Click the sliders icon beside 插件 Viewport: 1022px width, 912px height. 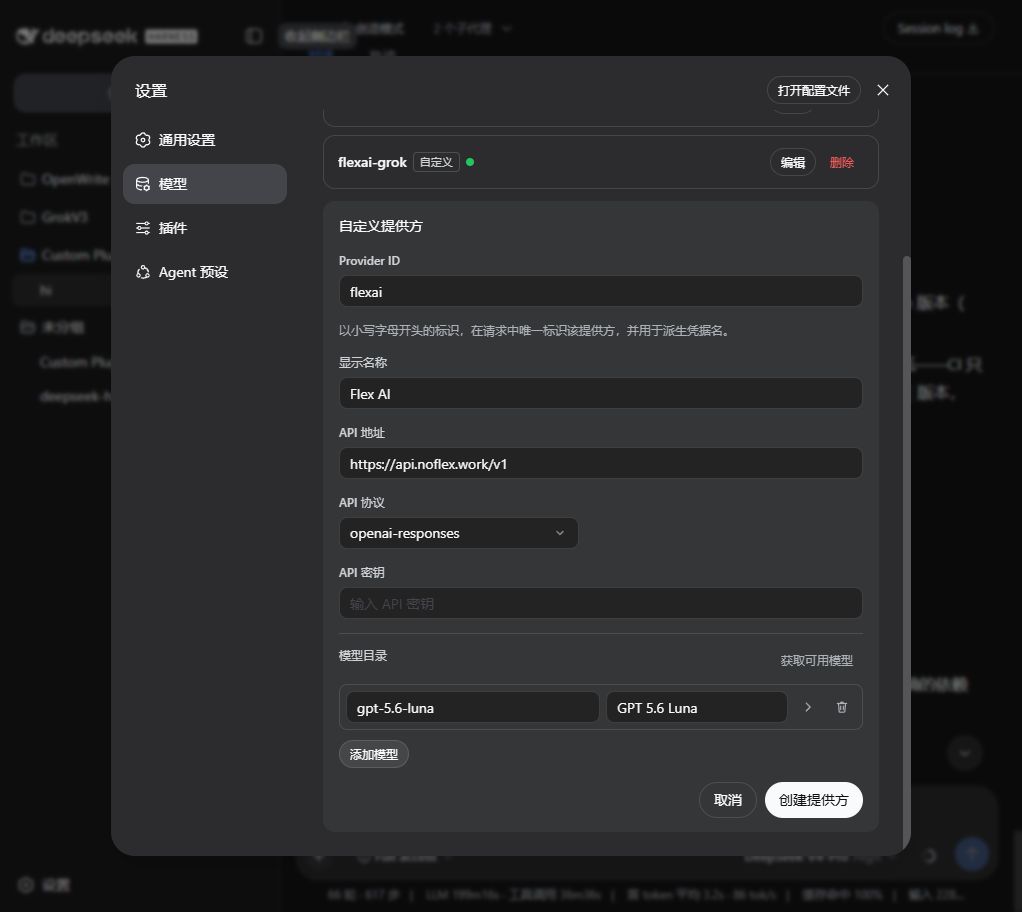[x=143, y=228]
